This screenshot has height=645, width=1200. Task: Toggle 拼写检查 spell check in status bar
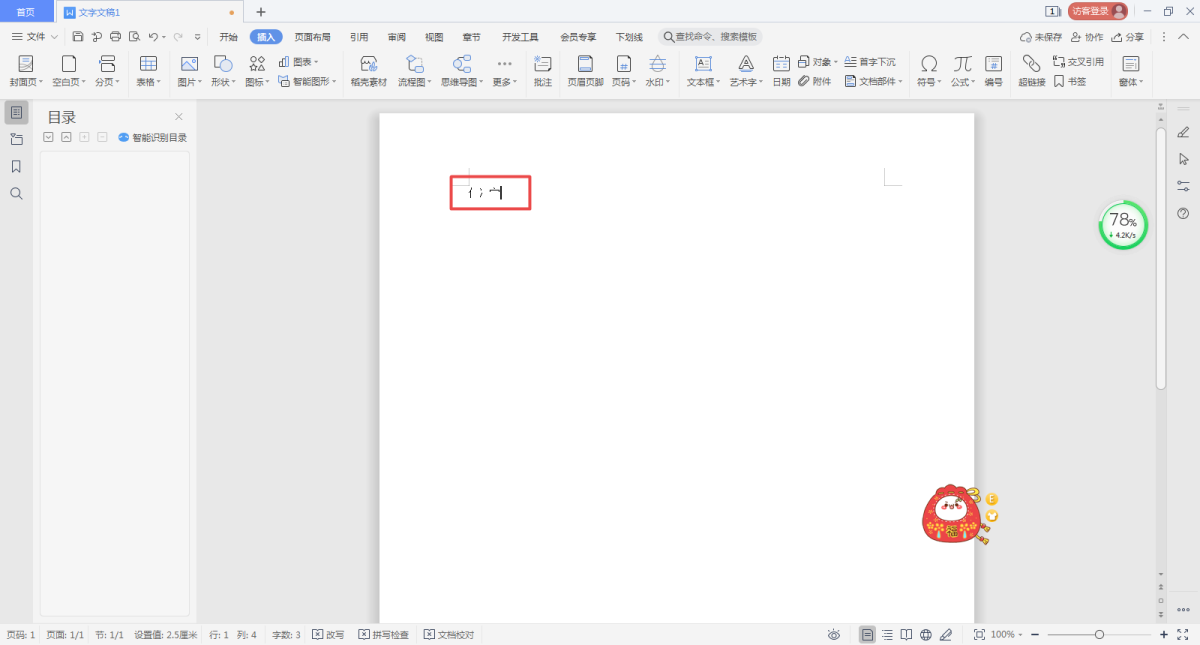(x=384, y=634)
